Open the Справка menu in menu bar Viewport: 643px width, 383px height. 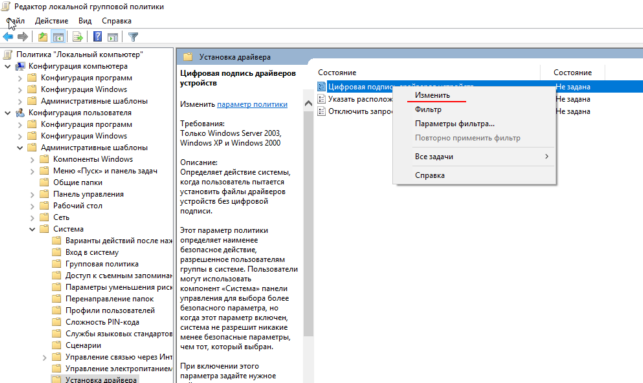[116, 21]
